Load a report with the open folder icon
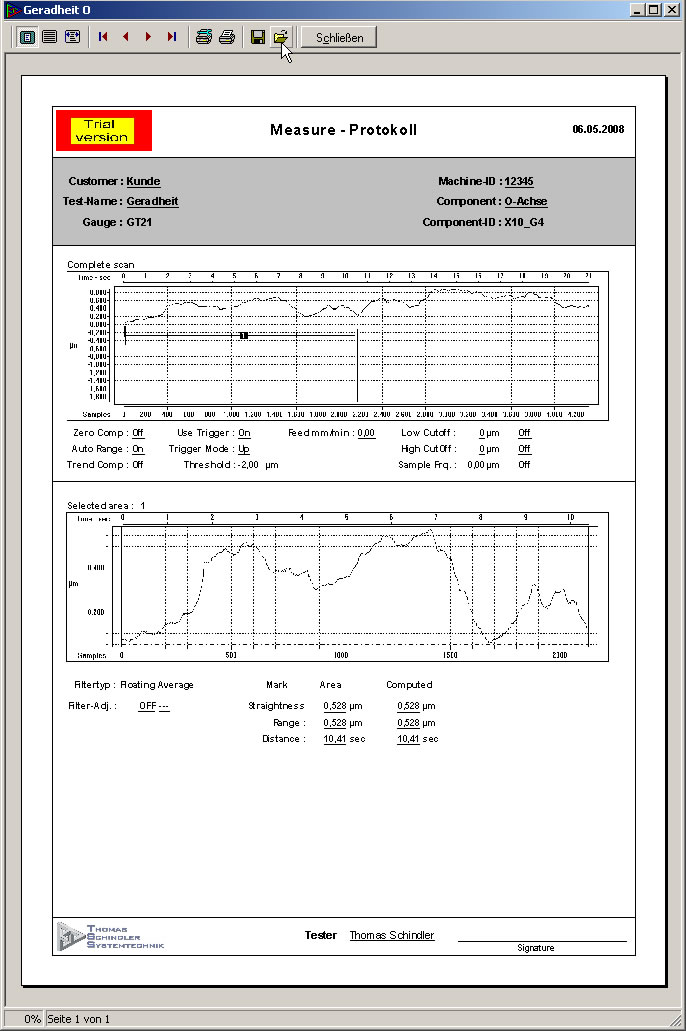Image resolution: width=686 pixels, height=1031 pixels. click(x=281, y=37)
